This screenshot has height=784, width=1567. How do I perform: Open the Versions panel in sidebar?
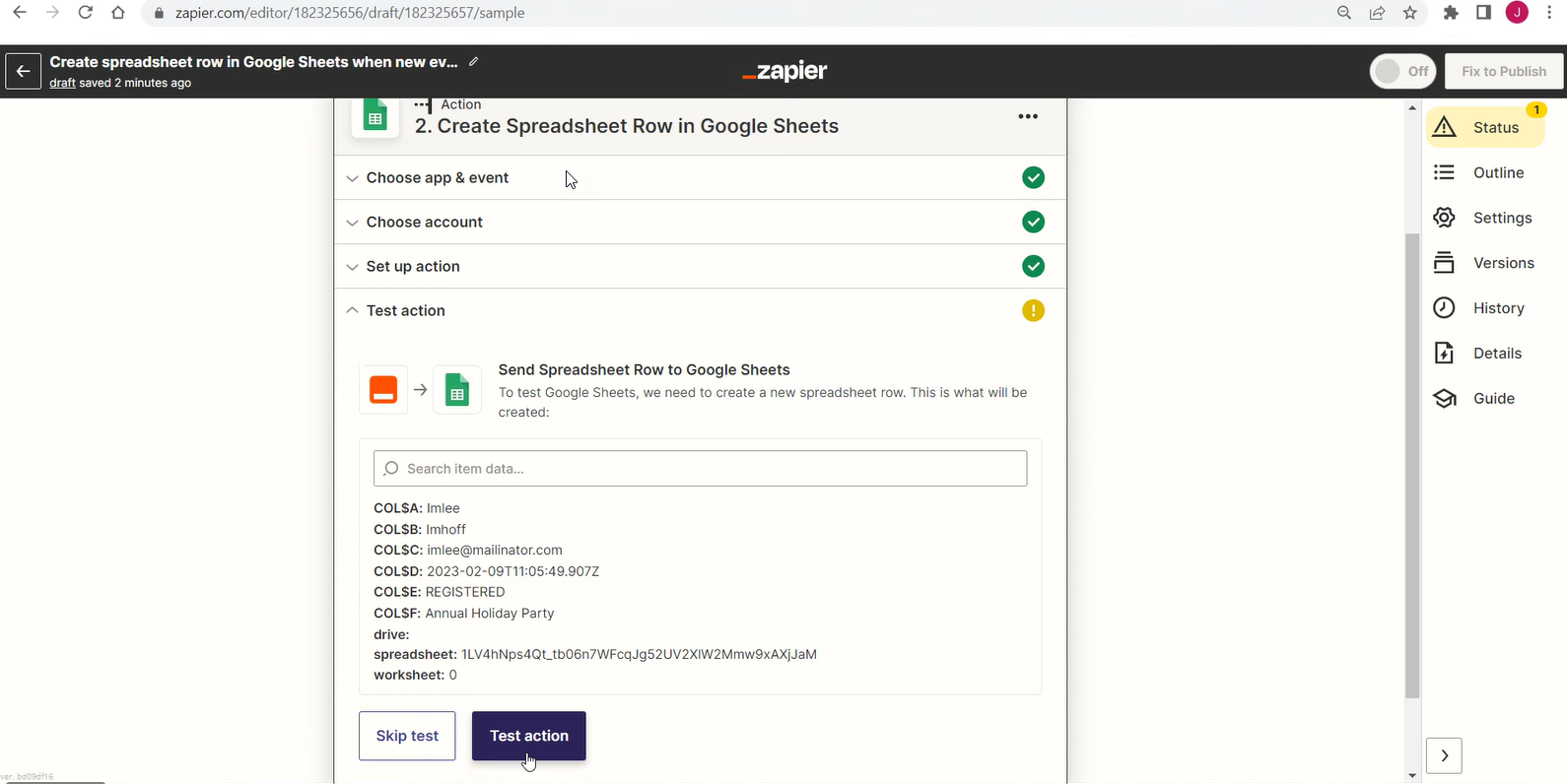pyautogui.click(x=1484, y=263)
